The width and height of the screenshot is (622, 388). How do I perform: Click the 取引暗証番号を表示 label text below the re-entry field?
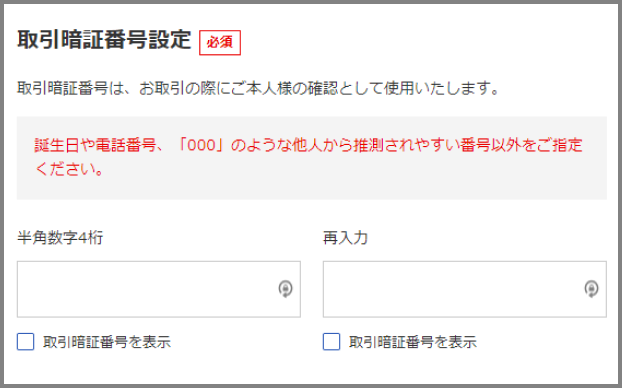click(413, 342)
